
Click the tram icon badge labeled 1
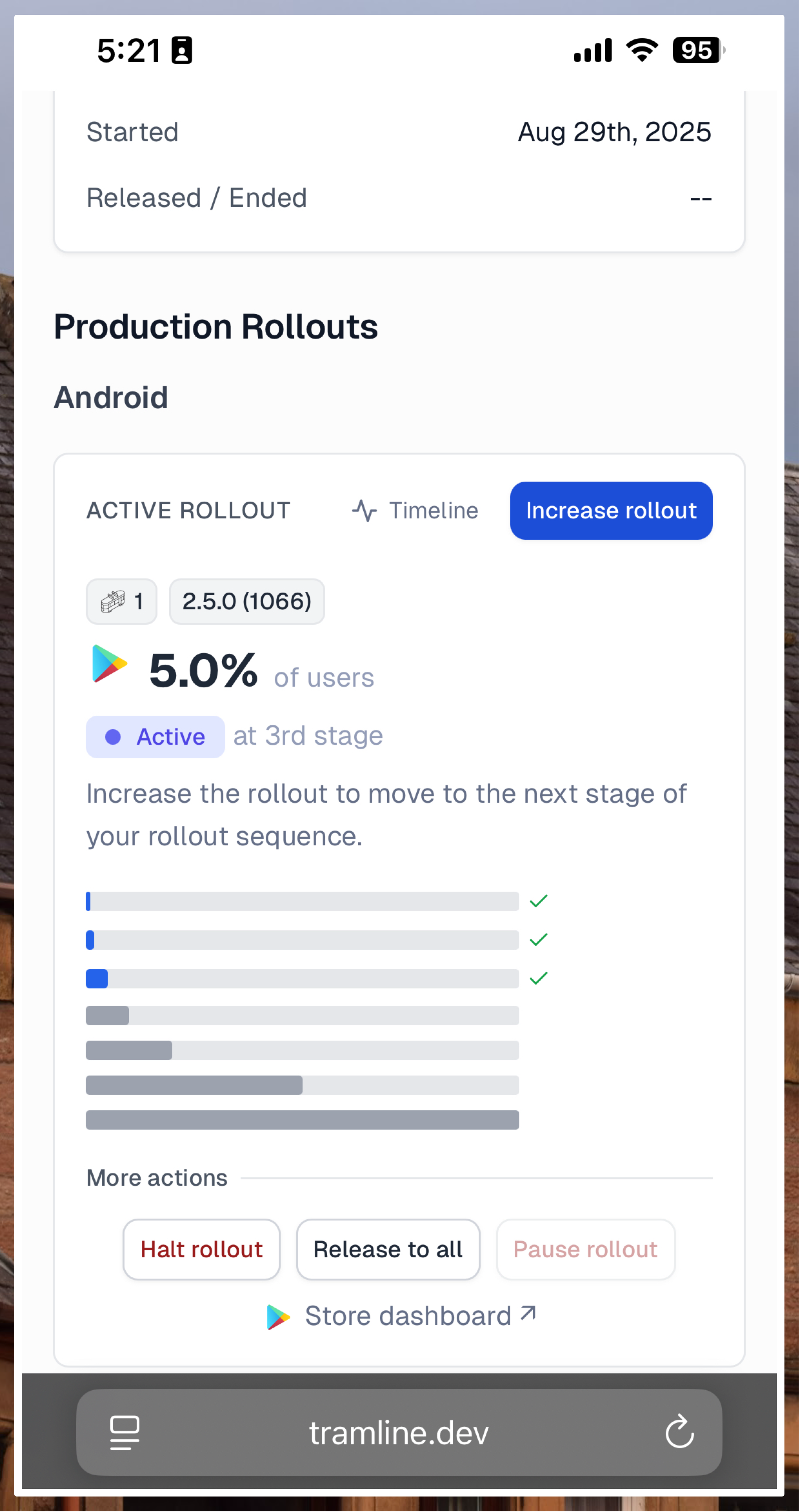click(121, 602)
